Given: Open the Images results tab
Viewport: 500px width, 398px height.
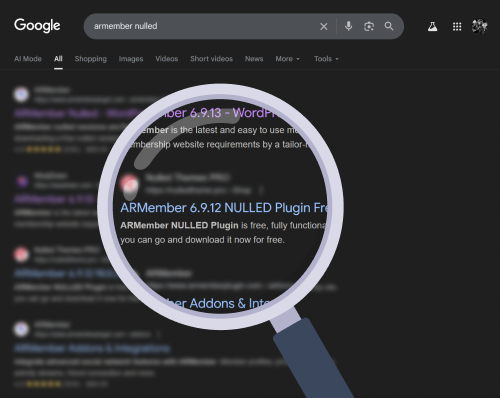Looking at the screenshot, I should [x=131, y=59].
